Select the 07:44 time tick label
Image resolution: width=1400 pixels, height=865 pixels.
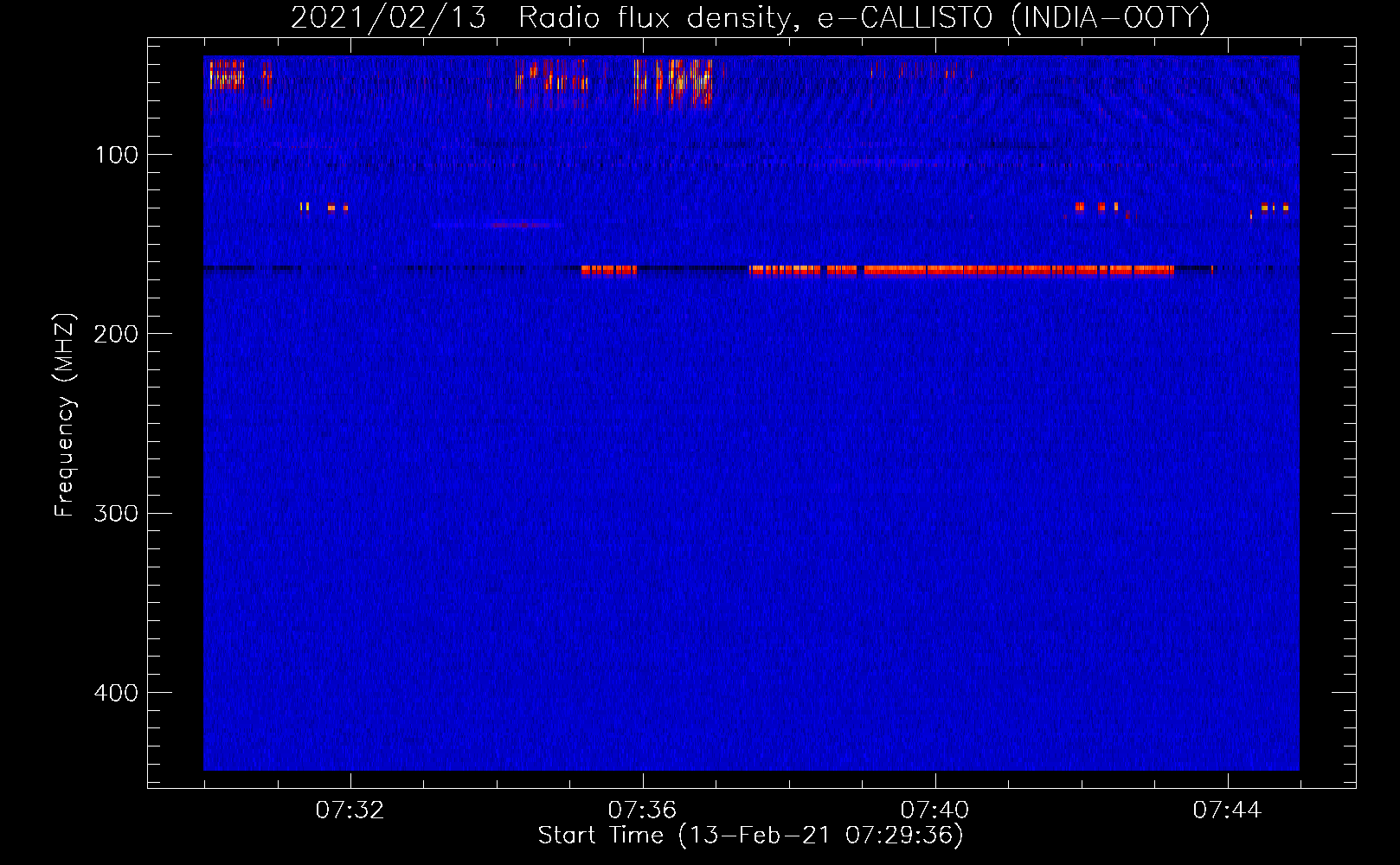pyautogui.click(x=1227, y=810)
